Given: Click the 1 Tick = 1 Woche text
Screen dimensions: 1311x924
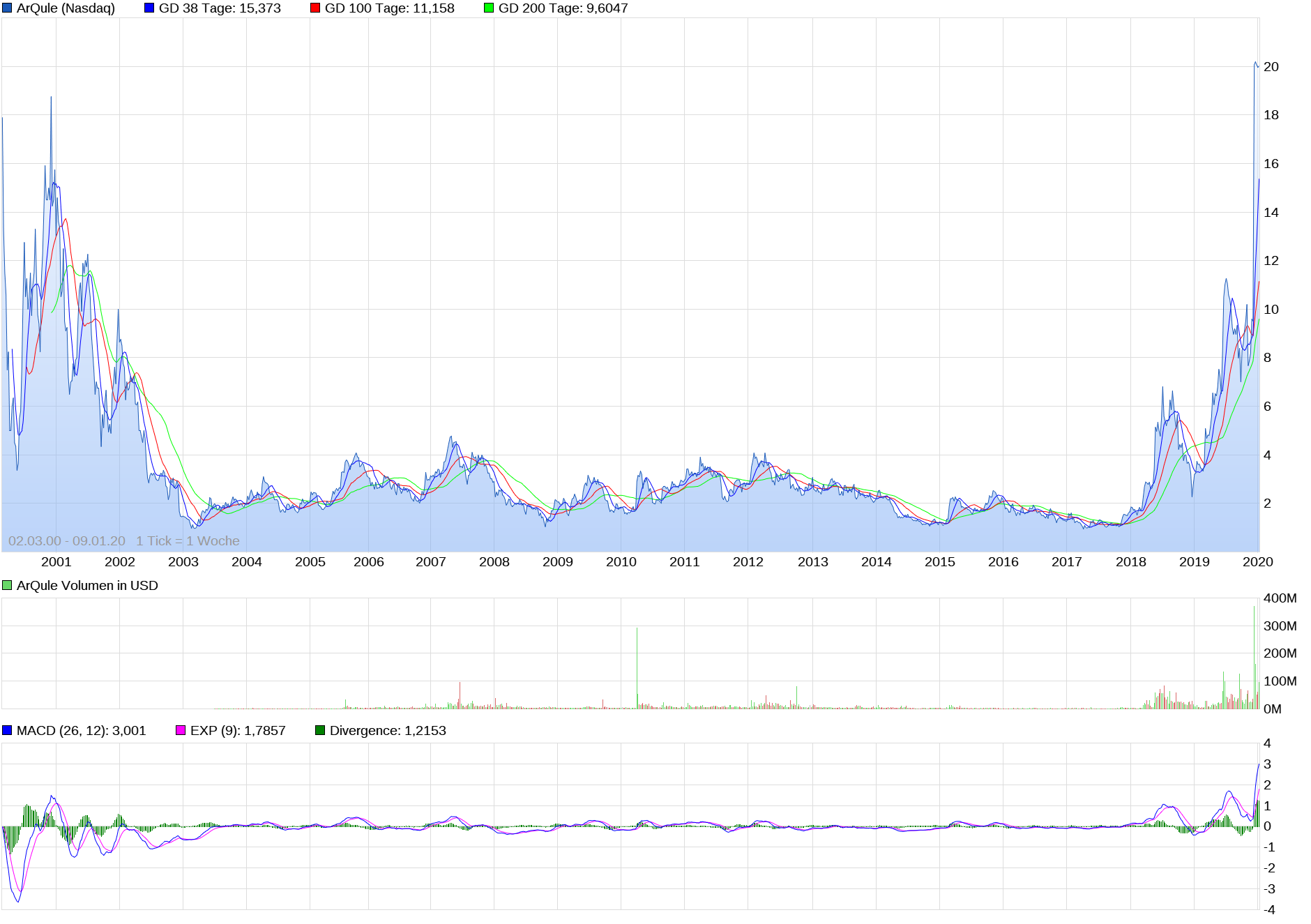Looking at the screenshot, I should [x=189, y=539].
